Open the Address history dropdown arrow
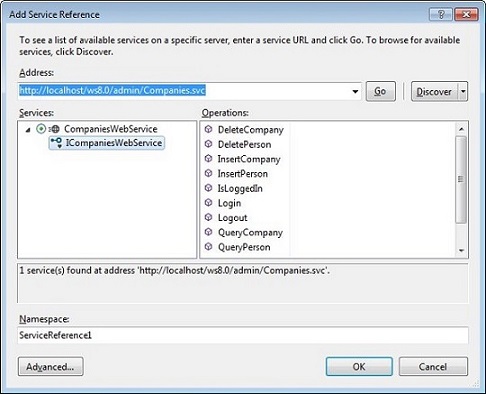Viewport: 486px width, 394px height. pos(355,91)
